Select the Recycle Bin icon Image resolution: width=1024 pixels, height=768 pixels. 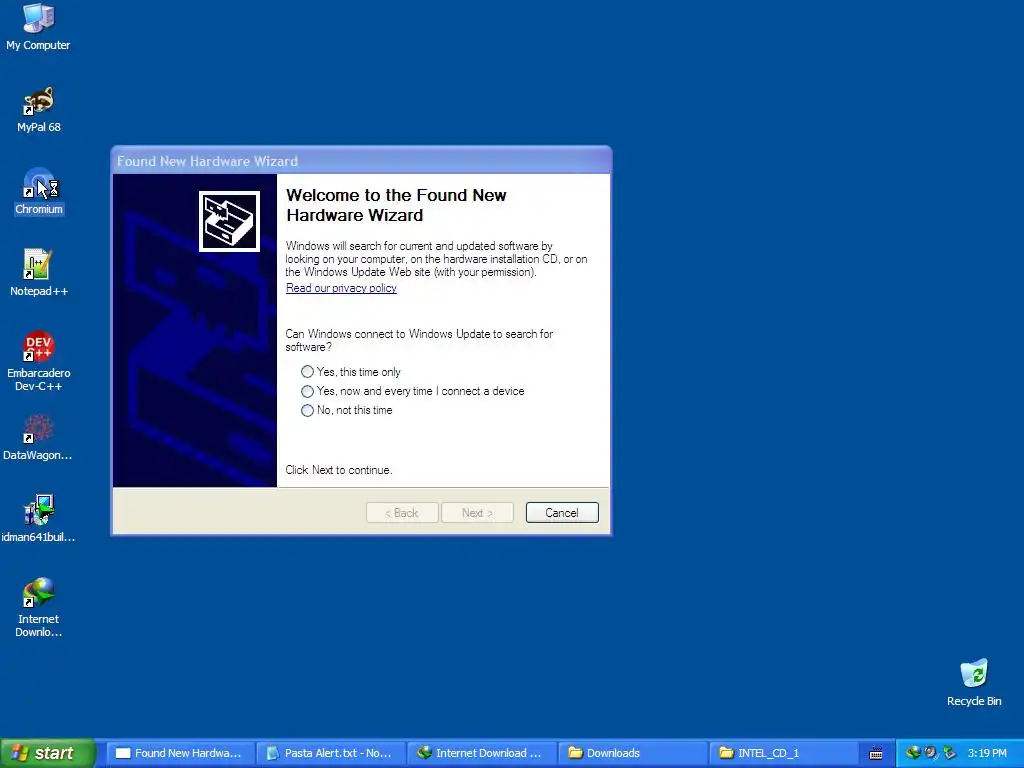tap(974, 682)
